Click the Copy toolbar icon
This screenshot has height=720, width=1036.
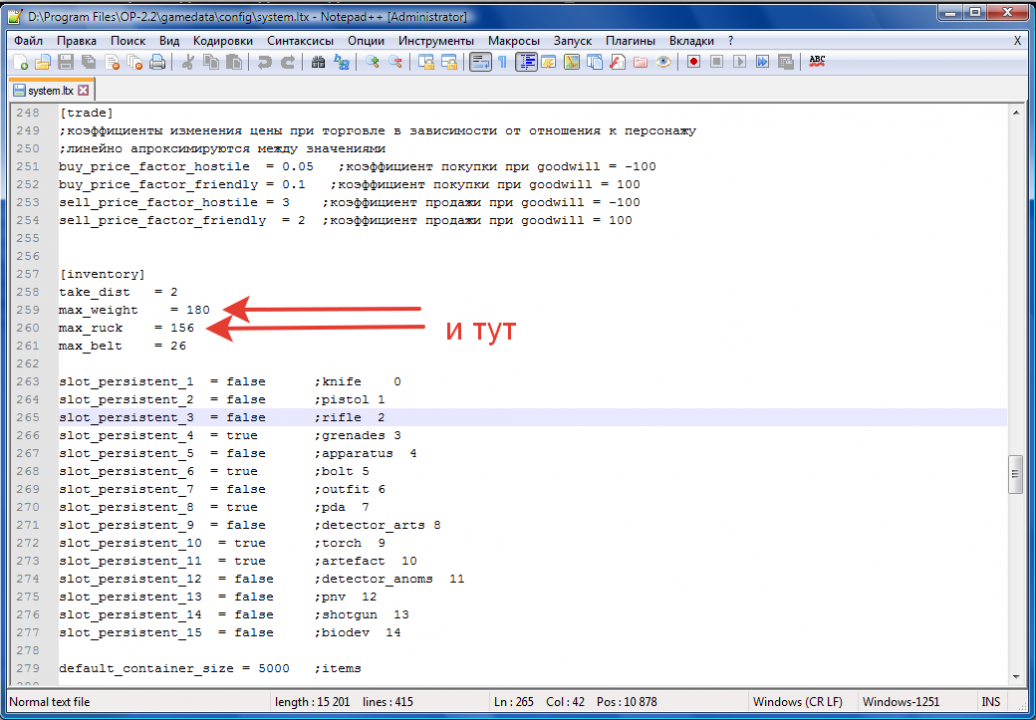(x=211, y=63)
